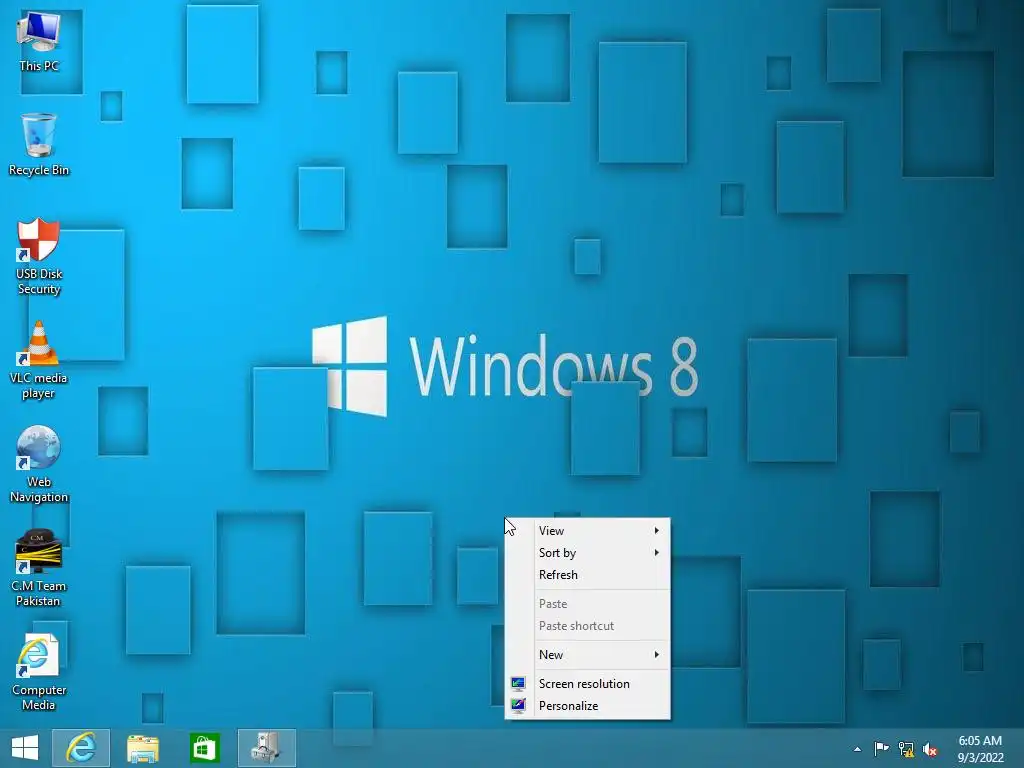The width and height of the screenshot is (1024, 768).
Task: Select the Computer Media shortcut
Action: click(x=39, y=672)
